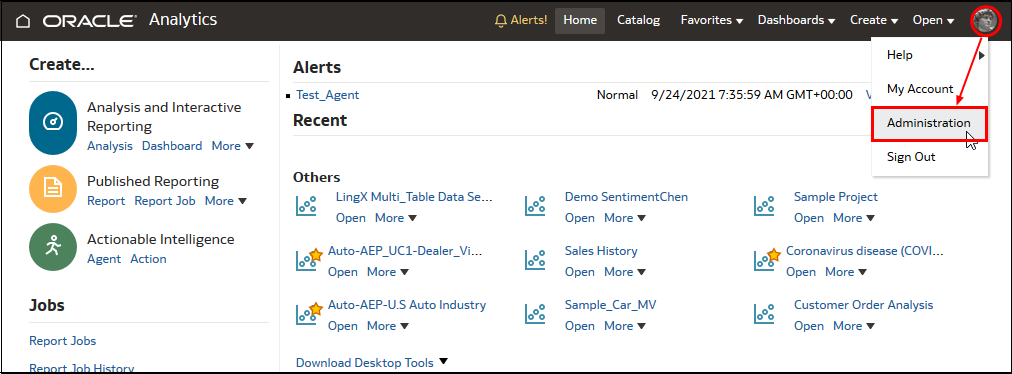
Task: Click the Sample_Car_MV chart icon
Action: (x=534, y=314)
